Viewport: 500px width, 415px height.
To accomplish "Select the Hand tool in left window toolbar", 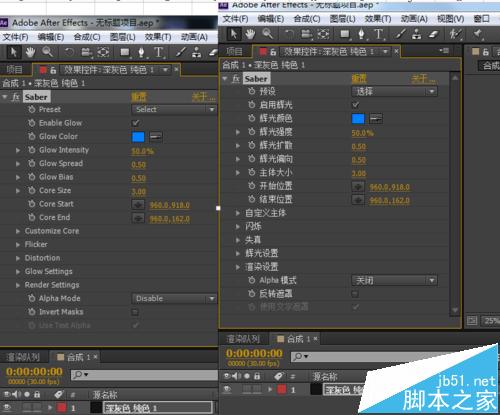I will tap(30, 52).
